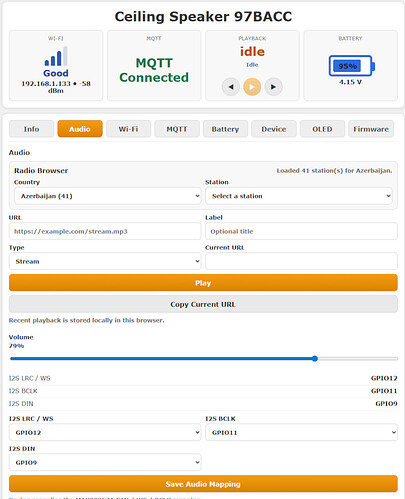Switch to the OLED tab
This screenshot has height=499, width=405.
[x=322, y=129]
